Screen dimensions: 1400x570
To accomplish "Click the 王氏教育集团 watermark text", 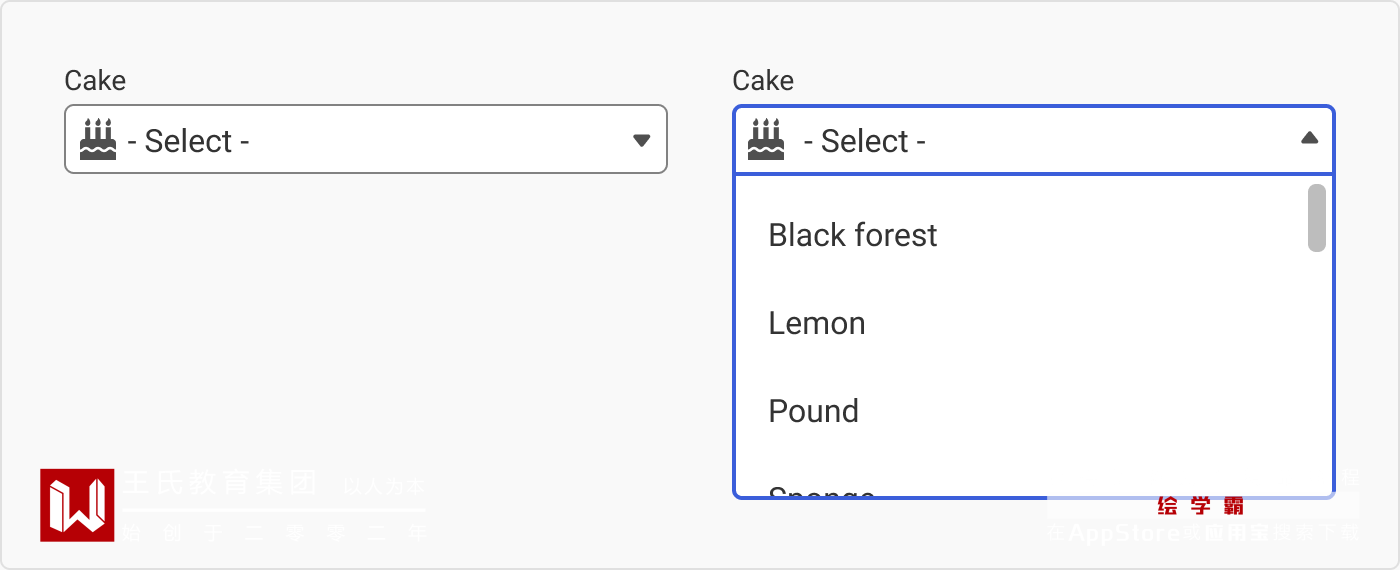I will pyautogui.click(x=220, y=483).
